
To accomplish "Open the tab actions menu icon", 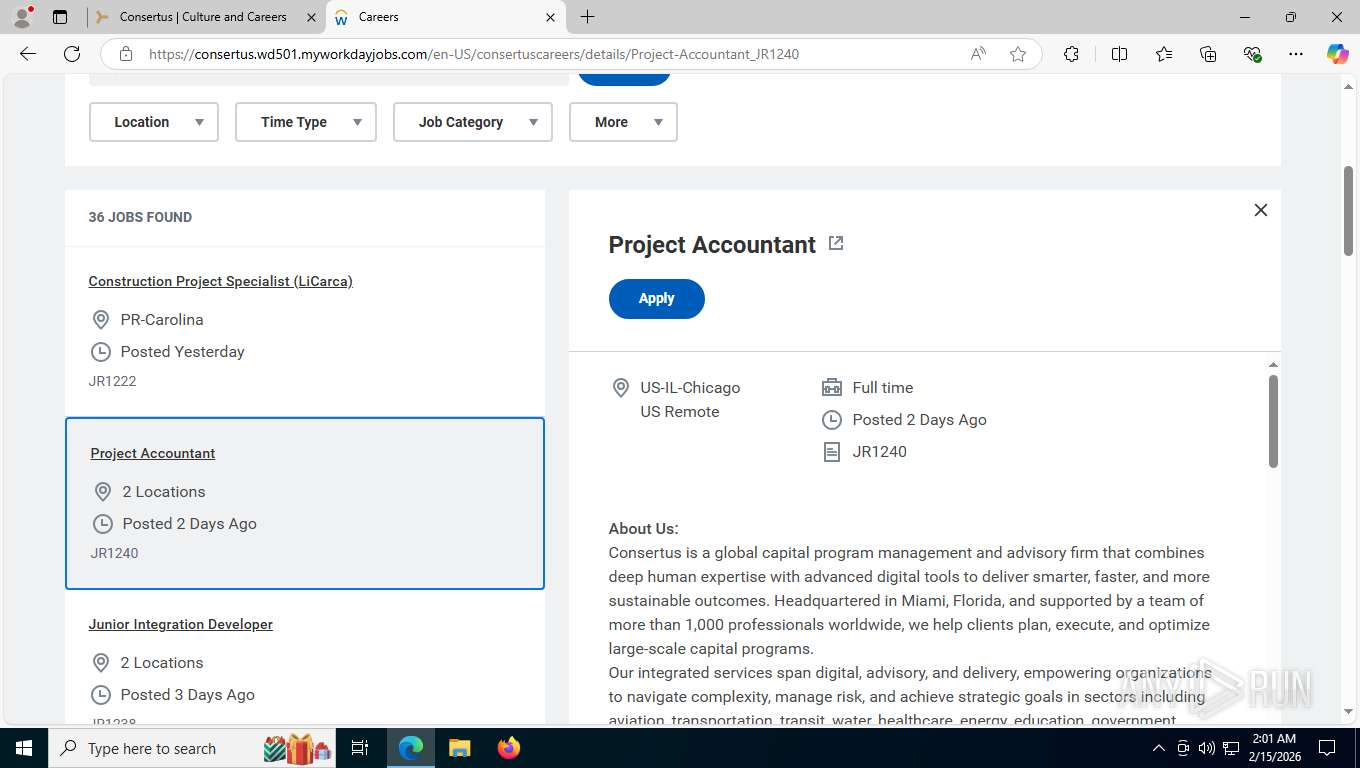I will coord(60,17).
